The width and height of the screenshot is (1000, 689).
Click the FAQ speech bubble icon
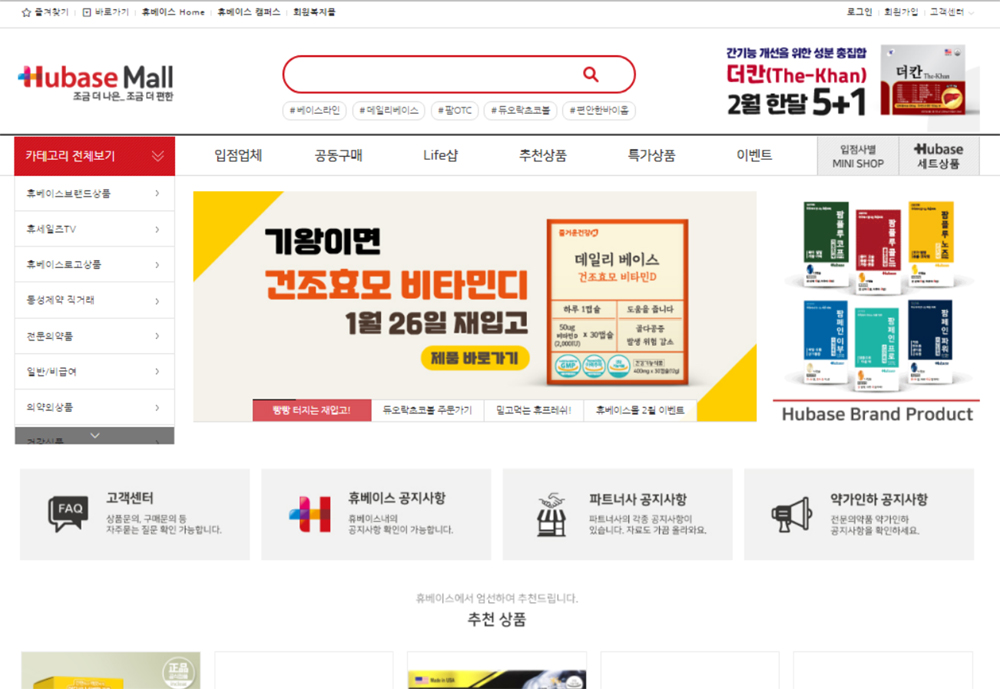click(68, 514)
